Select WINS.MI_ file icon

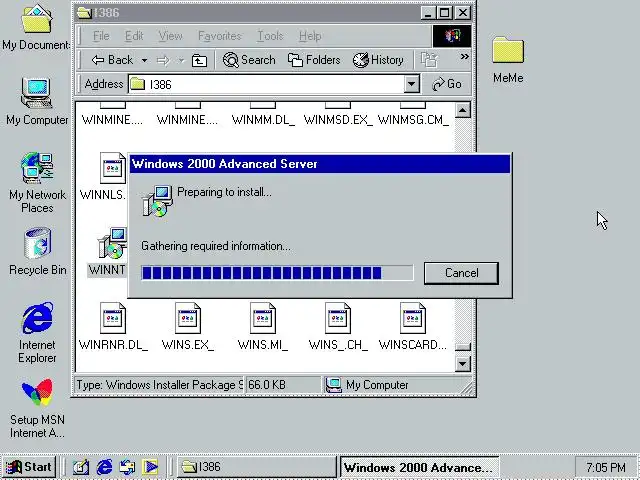click(263, 318)
